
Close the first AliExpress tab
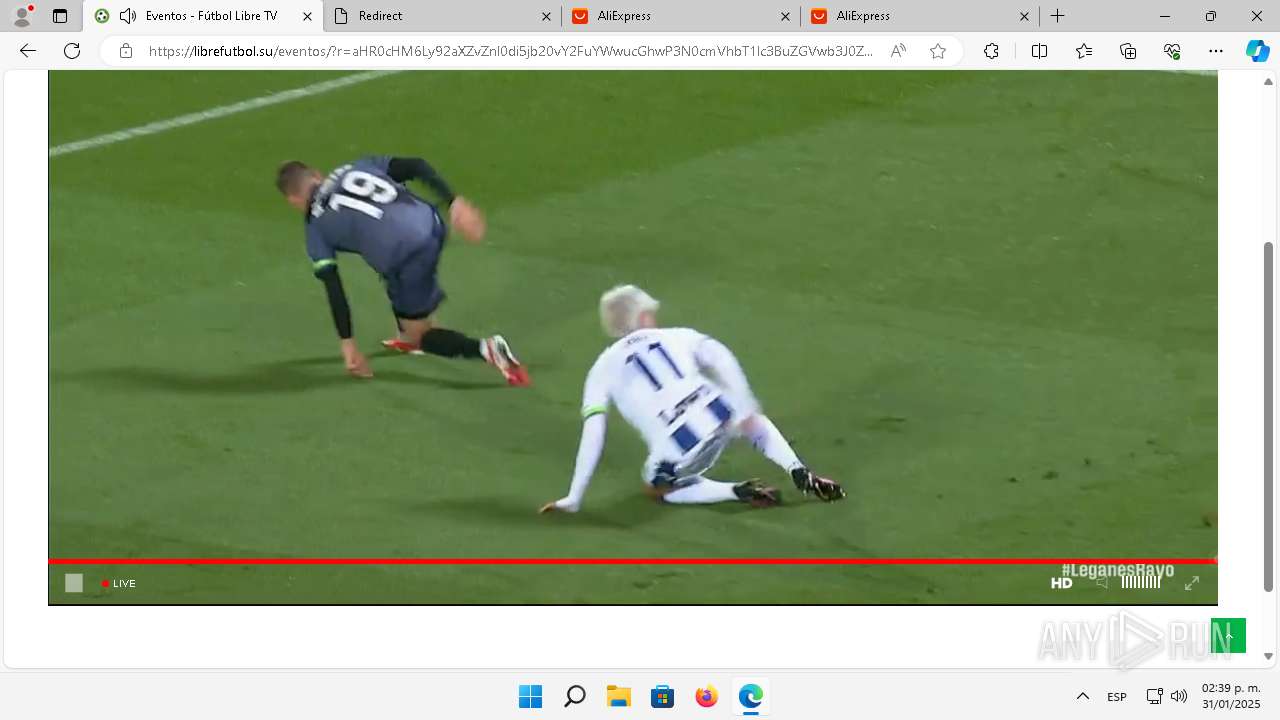point(785,16)
